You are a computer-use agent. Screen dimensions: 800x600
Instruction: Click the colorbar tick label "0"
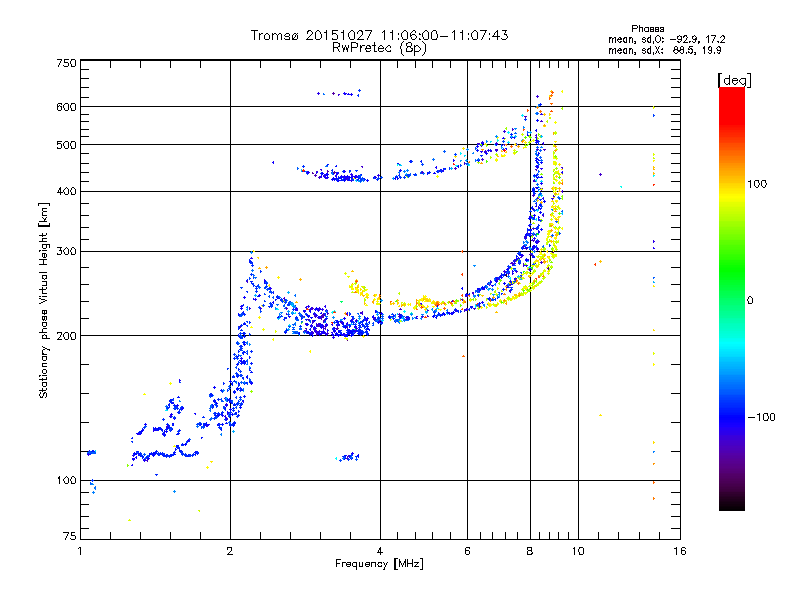click(750, 301)
